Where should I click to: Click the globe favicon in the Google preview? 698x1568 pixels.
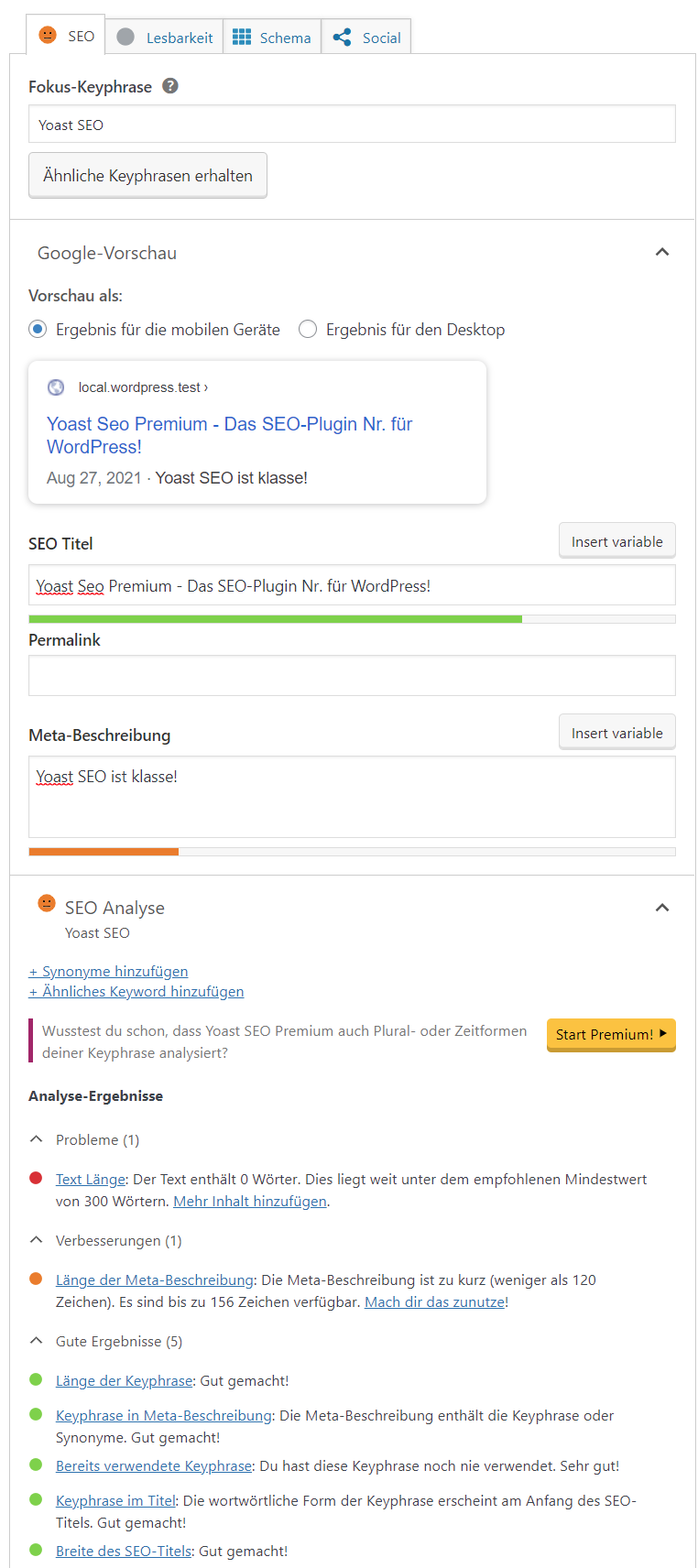[x=56, y=387]
